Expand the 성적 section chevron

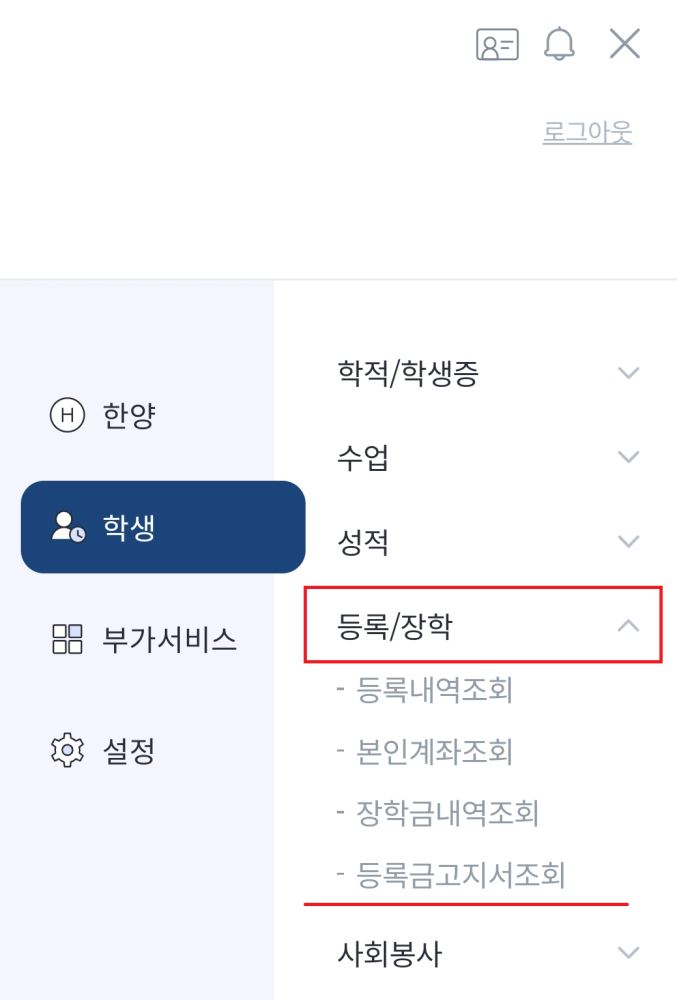click(x=629, y=541)
